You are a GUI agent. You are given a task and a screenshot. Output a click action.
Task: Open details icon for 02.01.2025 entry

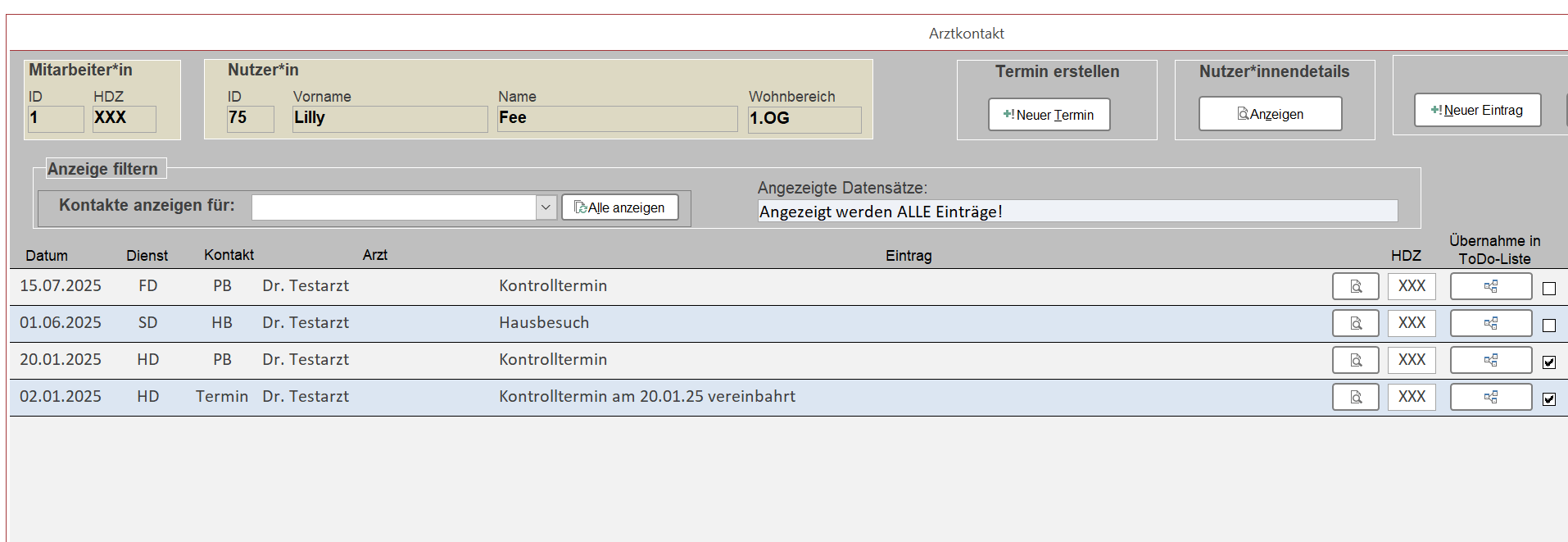coord(1355,398)
